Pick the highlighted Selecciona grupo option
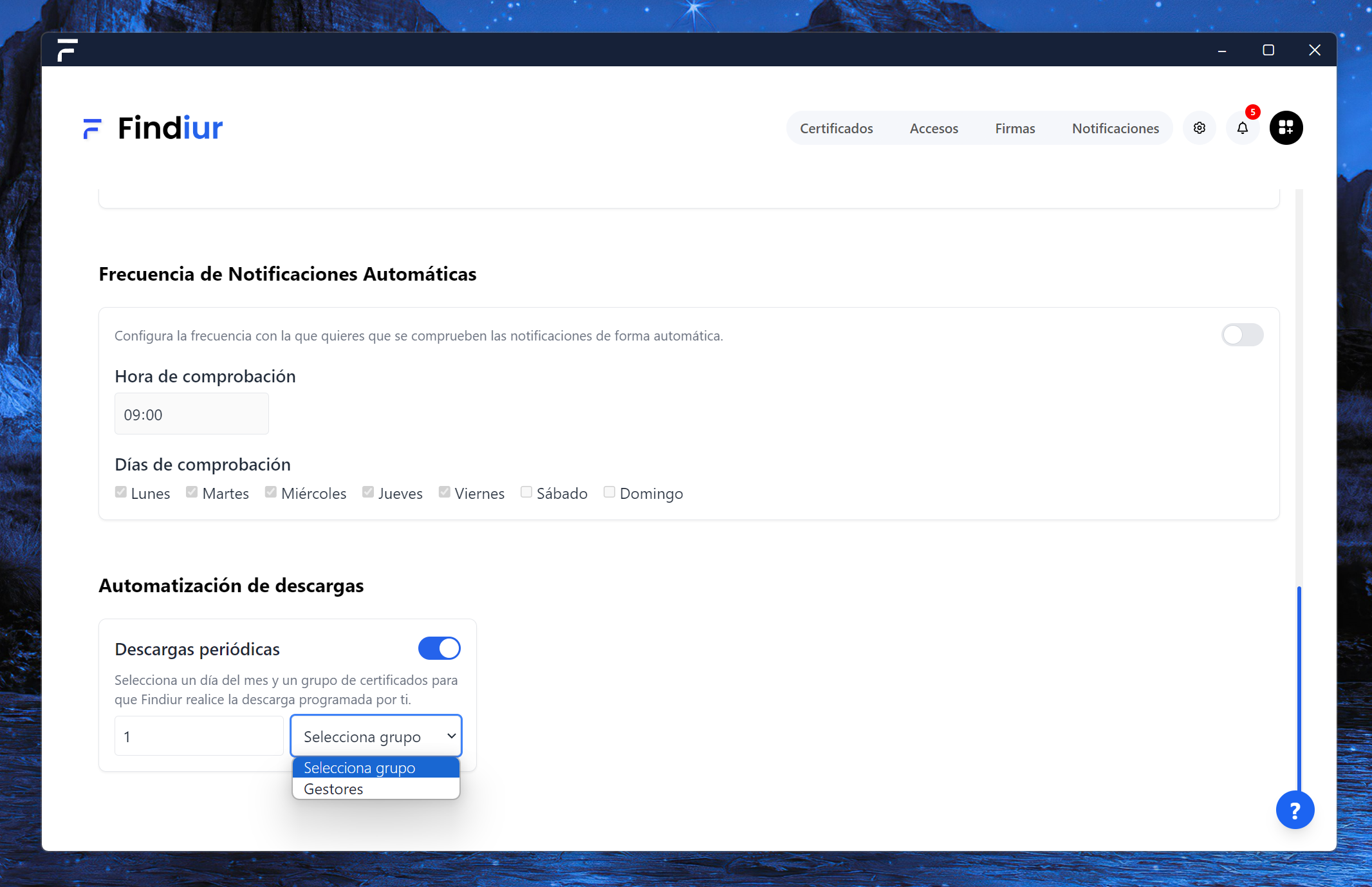The height and width of the screenshot is (887, 1372). click(x=376, y=767)
